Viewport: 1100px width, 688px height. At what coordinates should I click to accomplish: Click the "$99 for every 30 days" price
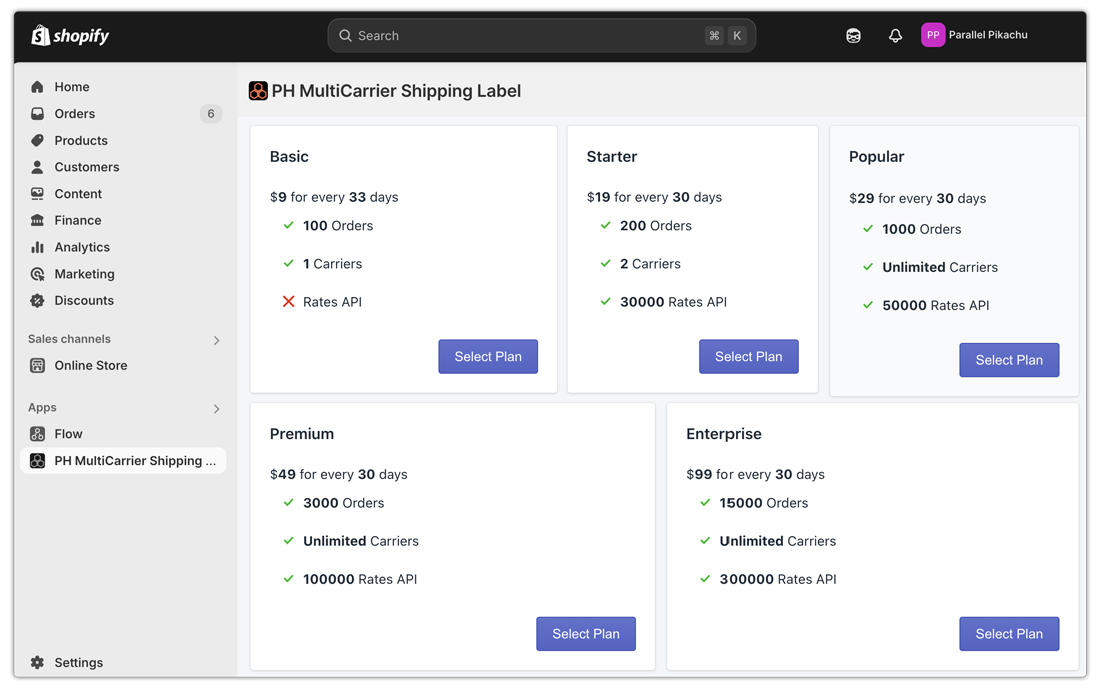[756, 474]
